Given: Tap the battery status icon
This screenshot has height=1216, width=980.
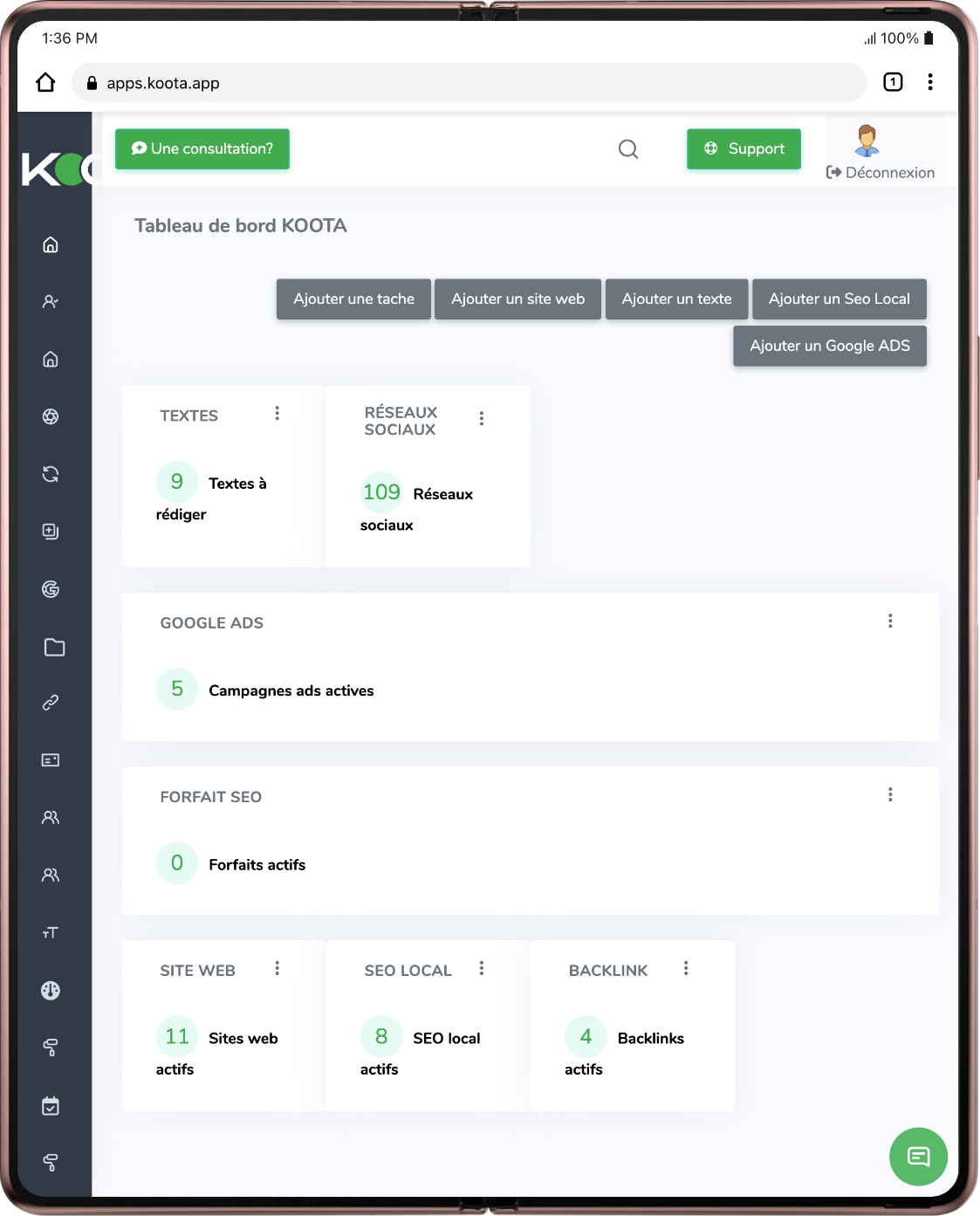Looking at the screenshot, I should [929, 38].
